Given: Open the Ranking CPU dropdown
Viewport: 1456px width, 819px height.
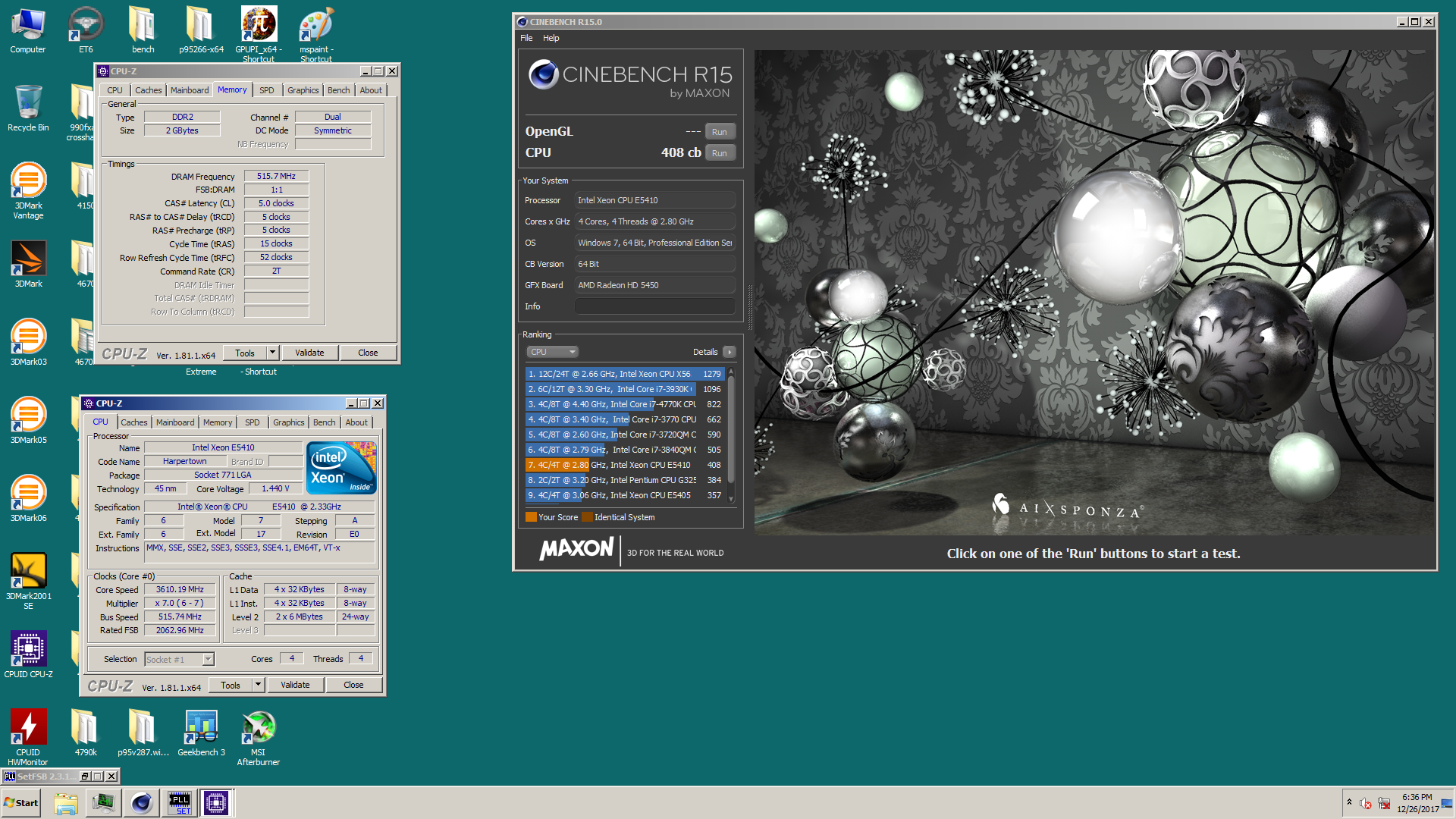Looking at the screenshot, I should 552,352.
